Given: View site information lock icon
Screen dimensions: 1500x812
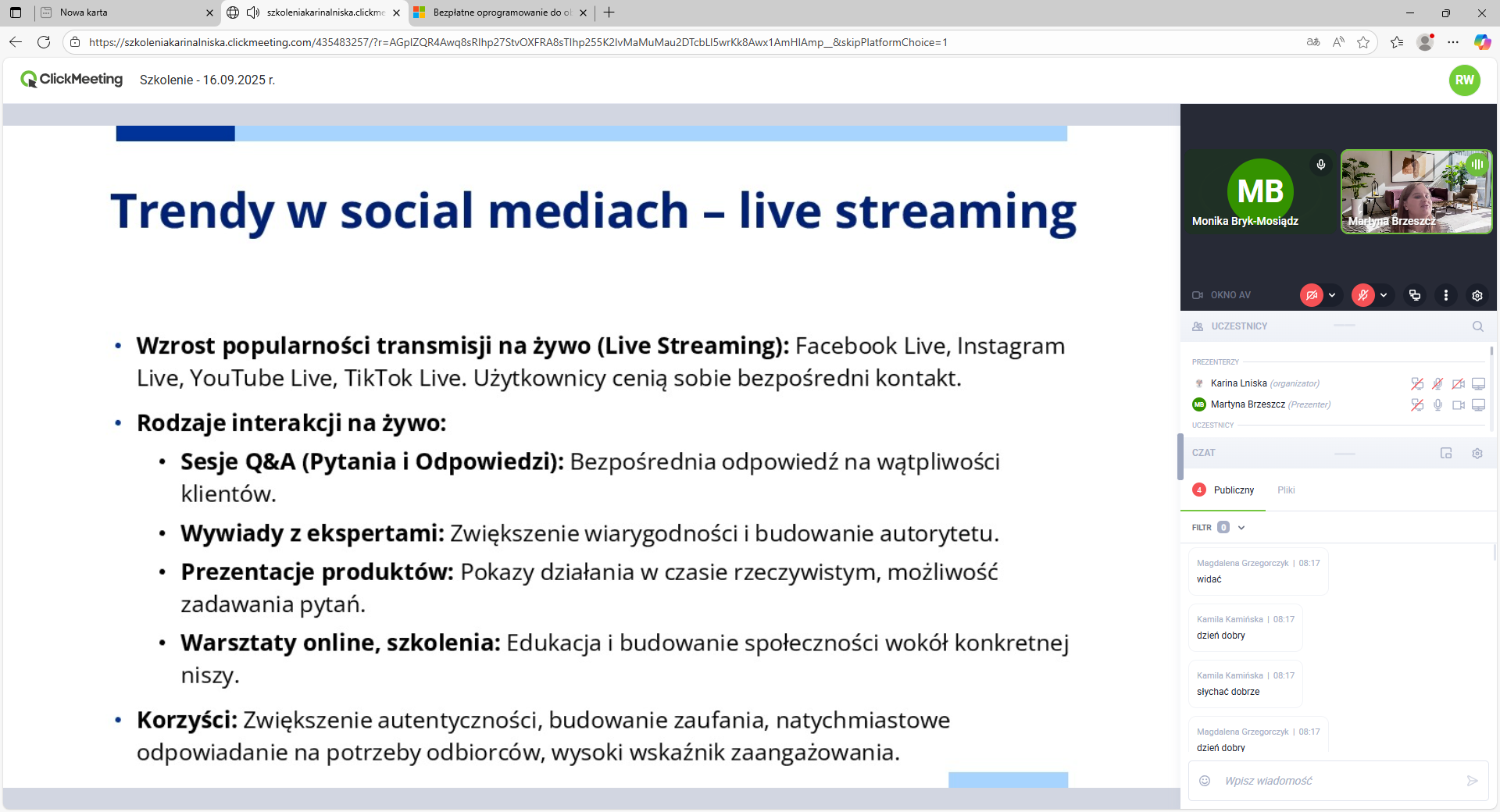Looking at the screenshot, I should pos(75,42).
